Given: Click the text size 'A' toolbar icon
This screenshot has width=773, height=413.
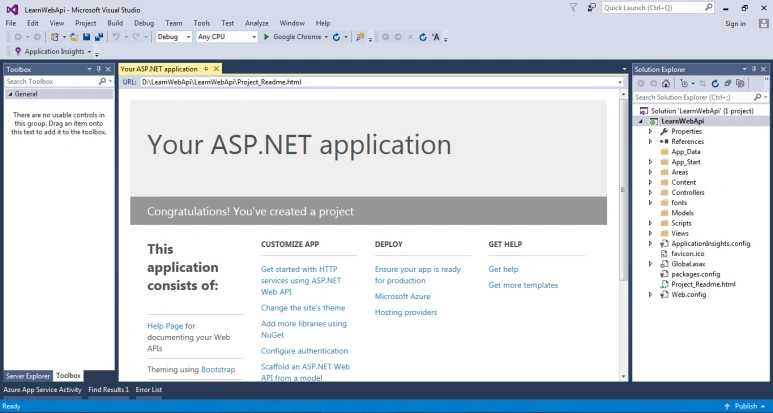Looking at the screenshot, I should click(x=436, y=37).
